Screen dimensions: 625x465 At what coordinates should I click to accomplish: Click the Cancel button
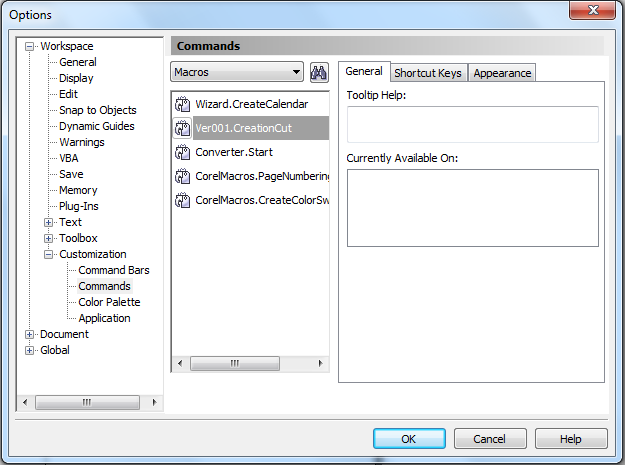tap(490, 439)
